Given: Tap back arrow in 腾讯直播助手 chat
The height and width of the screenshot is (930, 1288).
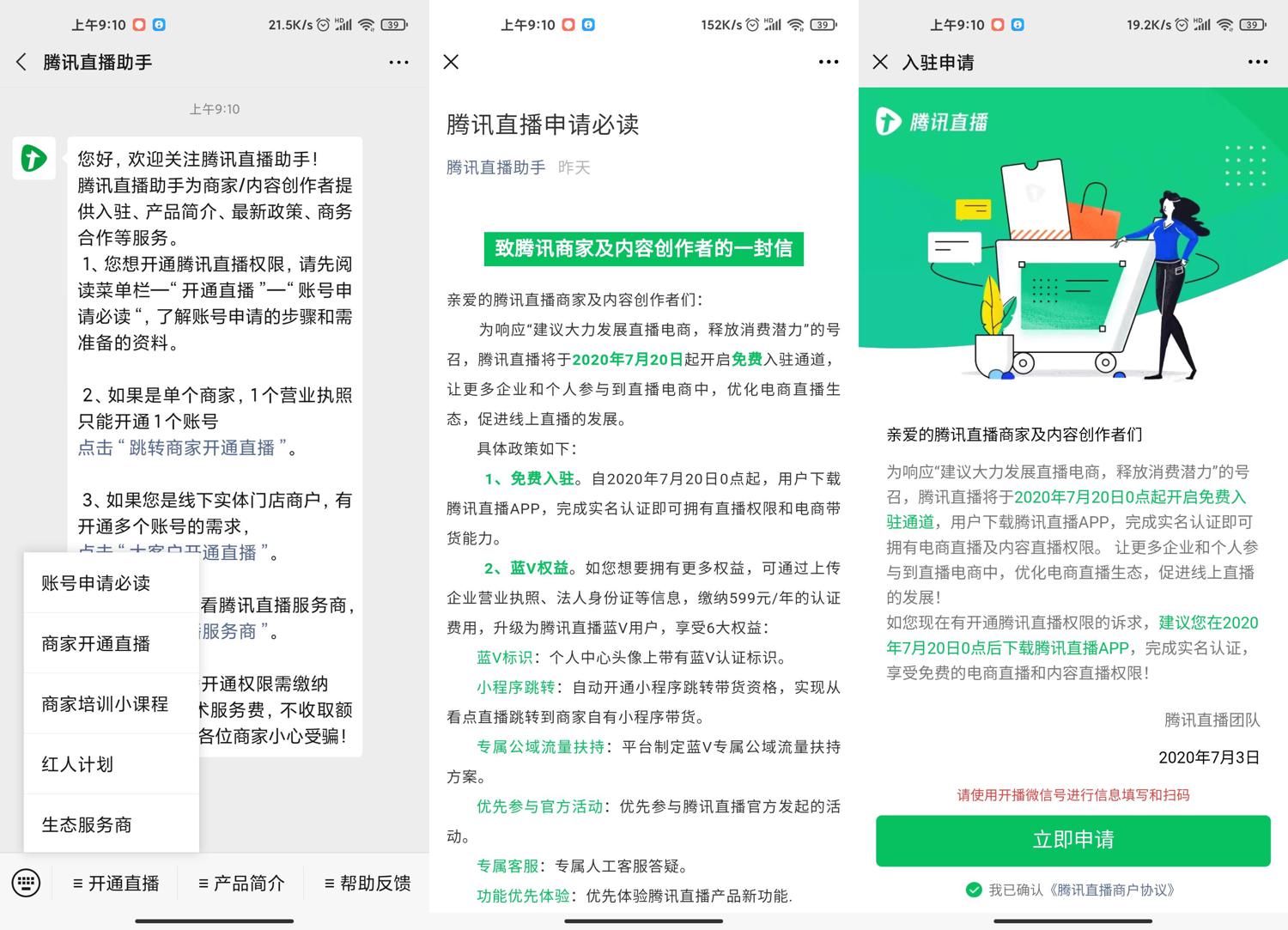Looking at the screenshot, I should (x=21, y=62).
